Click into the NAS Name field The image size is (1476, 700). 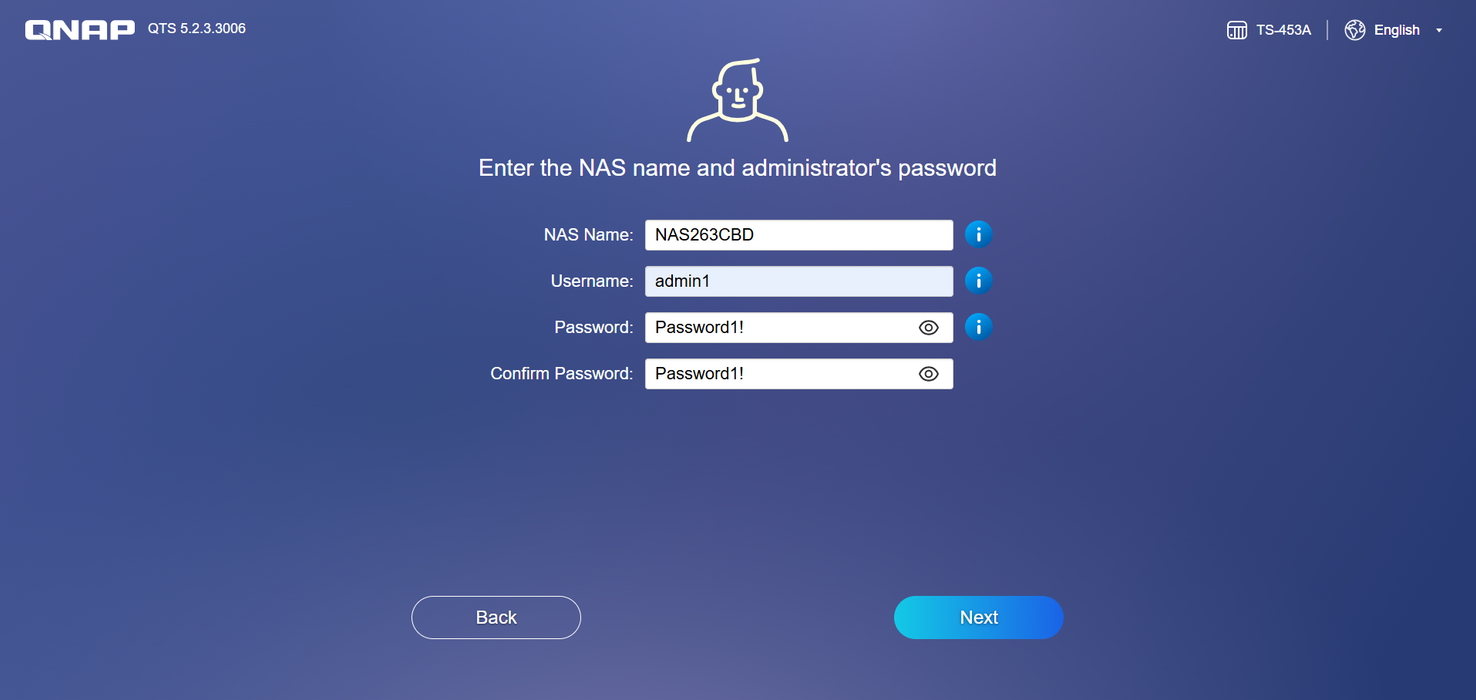(x=799, y=235)
